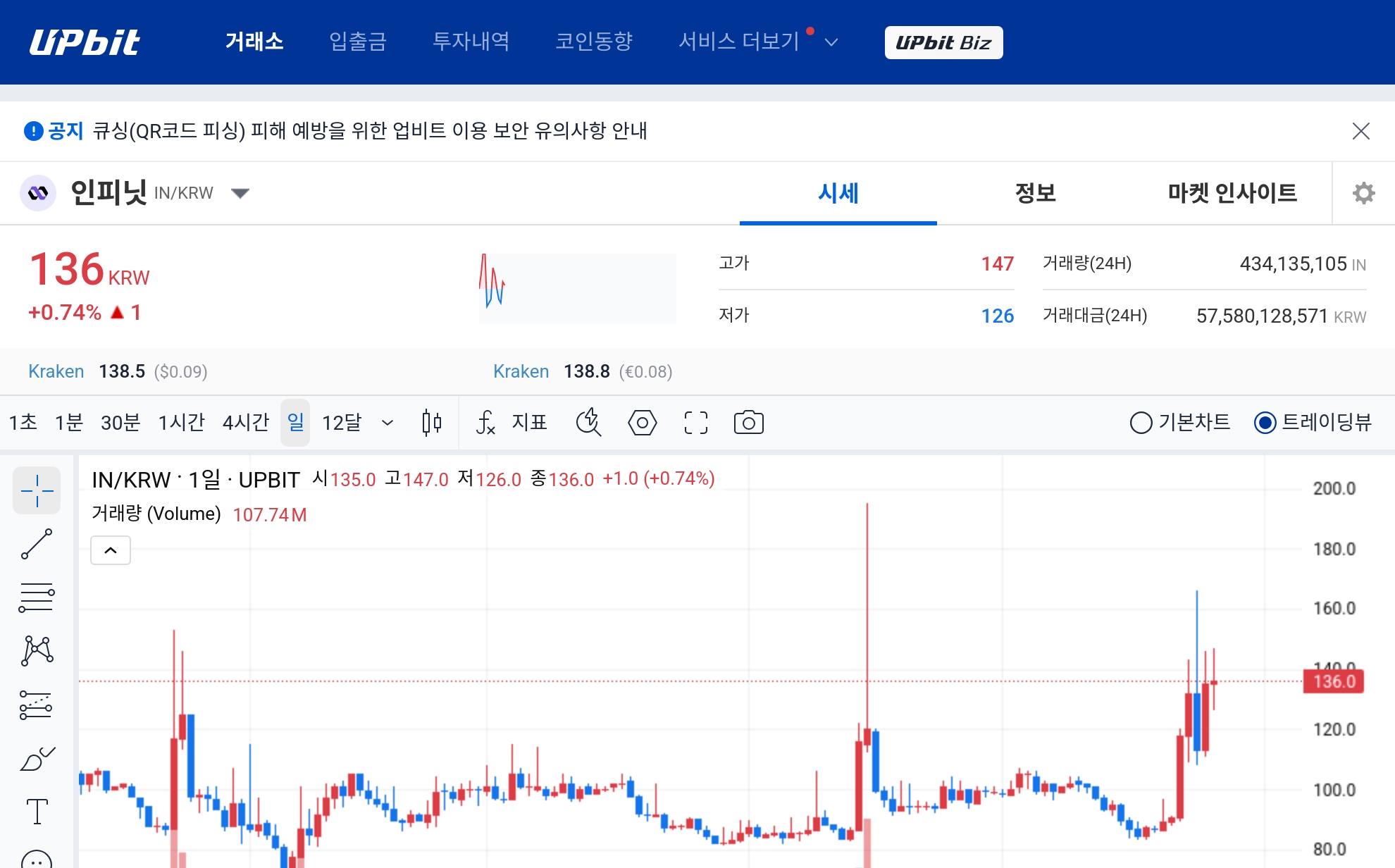Viewport: 1395px width, 868px height.
Task: Select the forecast and measurement tool
Action: pos(37,705)
